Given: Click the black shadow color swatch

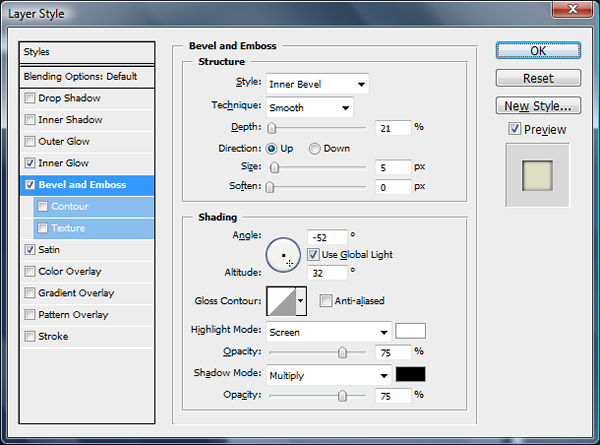Looking at the screenshot, I should (411, 375).
